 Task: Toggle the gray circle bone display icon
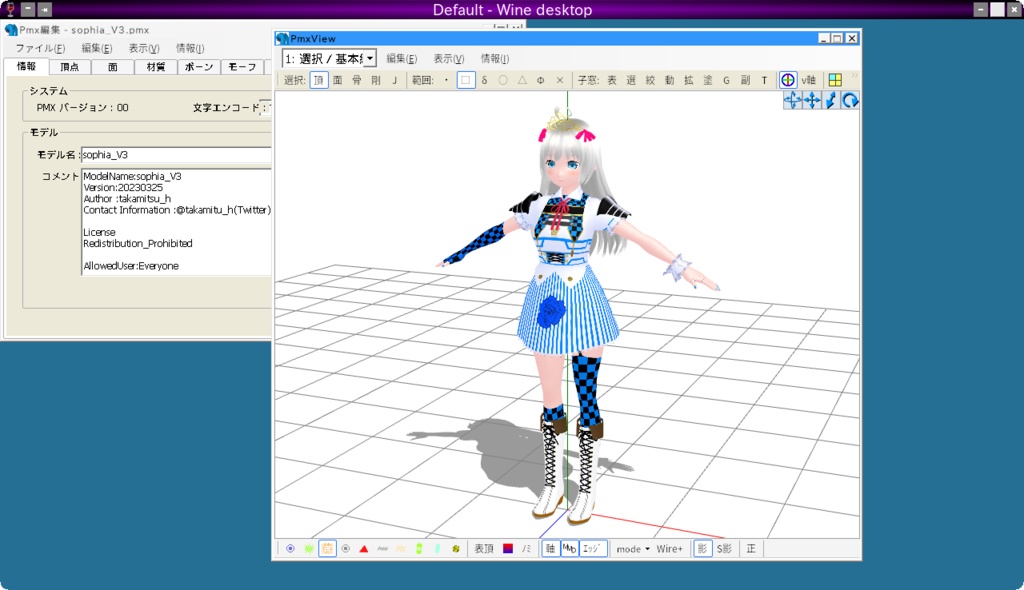[345, 549]
